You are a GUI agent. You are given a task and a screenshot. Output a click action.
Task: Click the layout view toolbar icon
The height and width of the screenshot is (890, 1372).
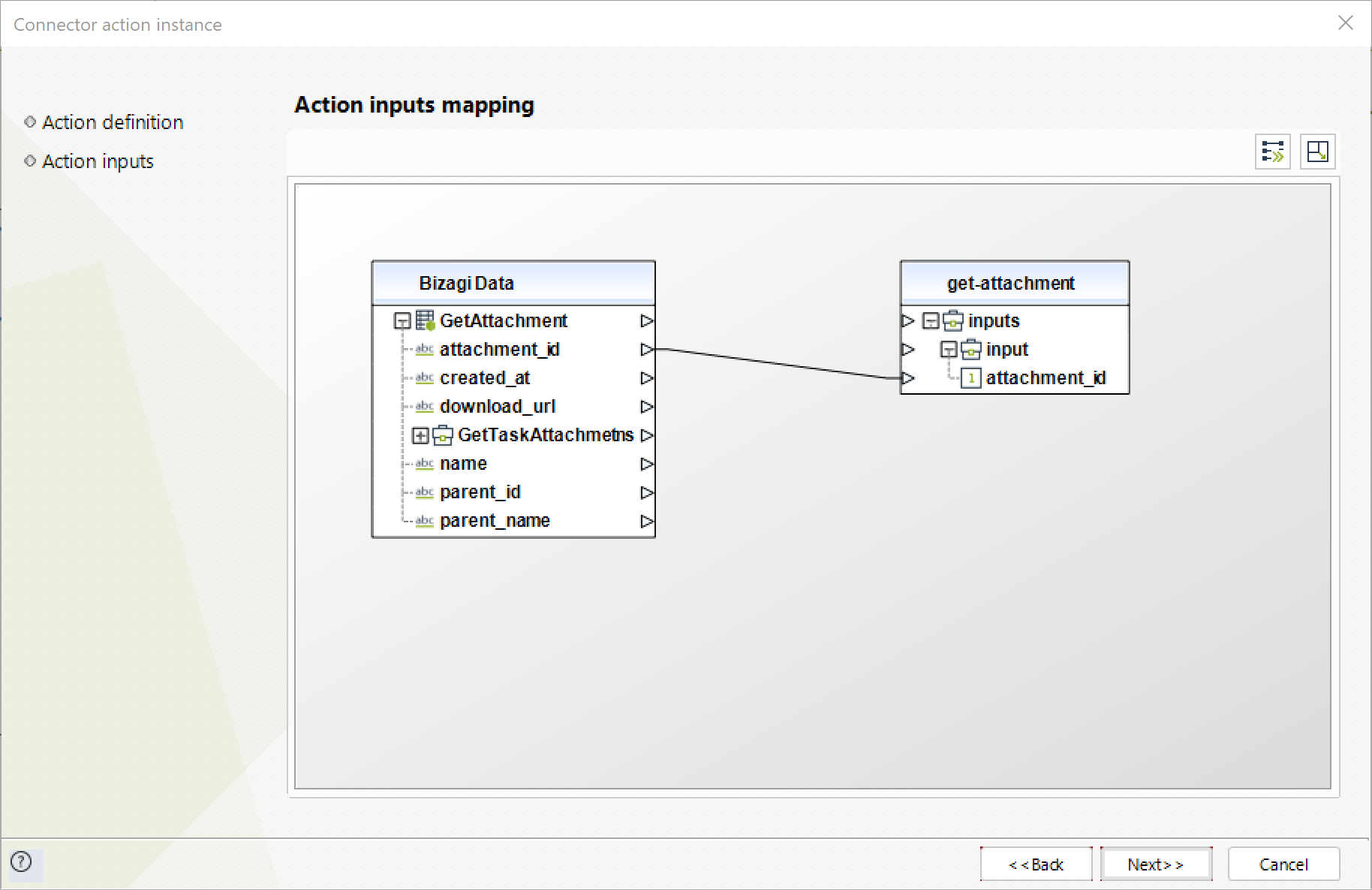pos(1317,152)
